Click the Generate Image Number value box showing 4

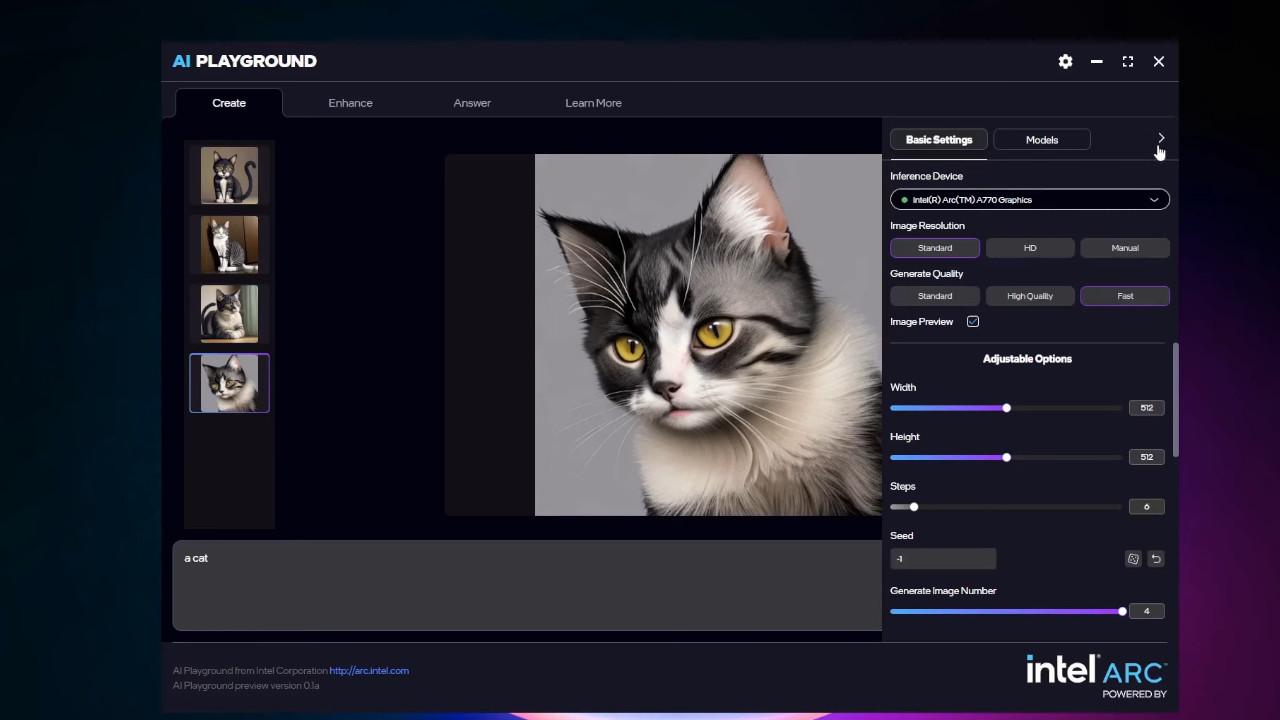[x=1146, y=611]
